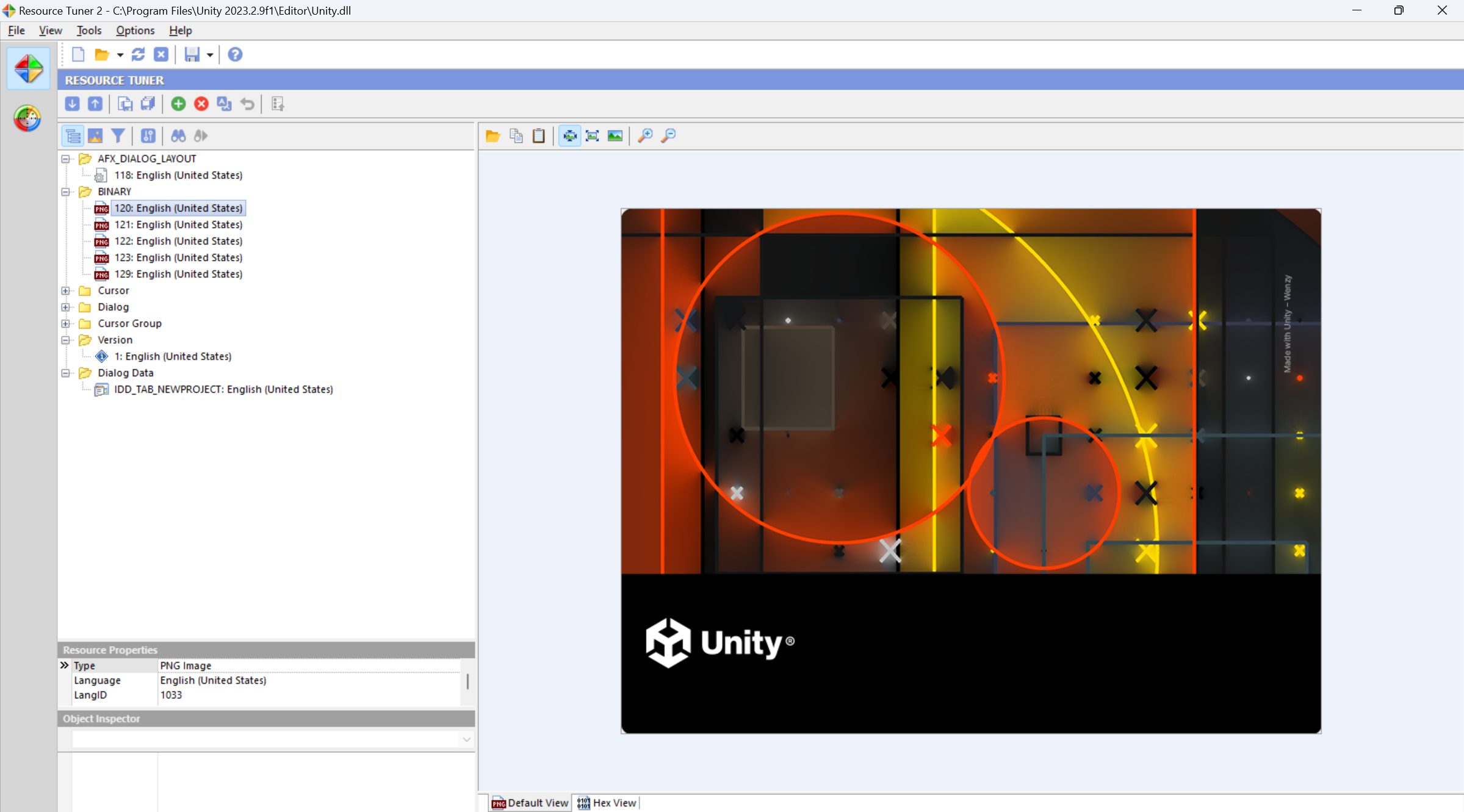Viewport: 1464px width, 812px height.
Task: Open the Object Inspector combo box
Action: [466, 739]
